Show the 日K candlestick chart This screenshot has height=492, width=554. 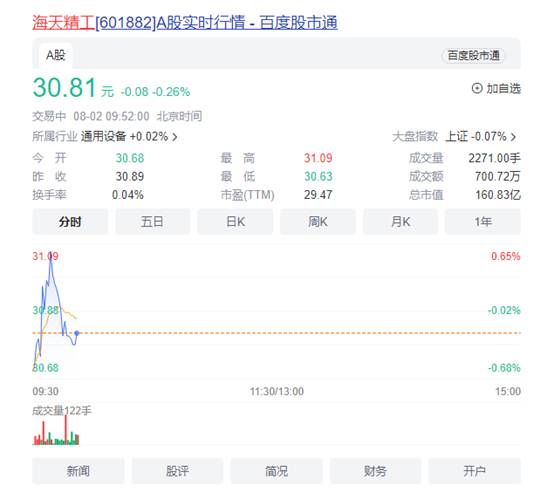point(235,221)
